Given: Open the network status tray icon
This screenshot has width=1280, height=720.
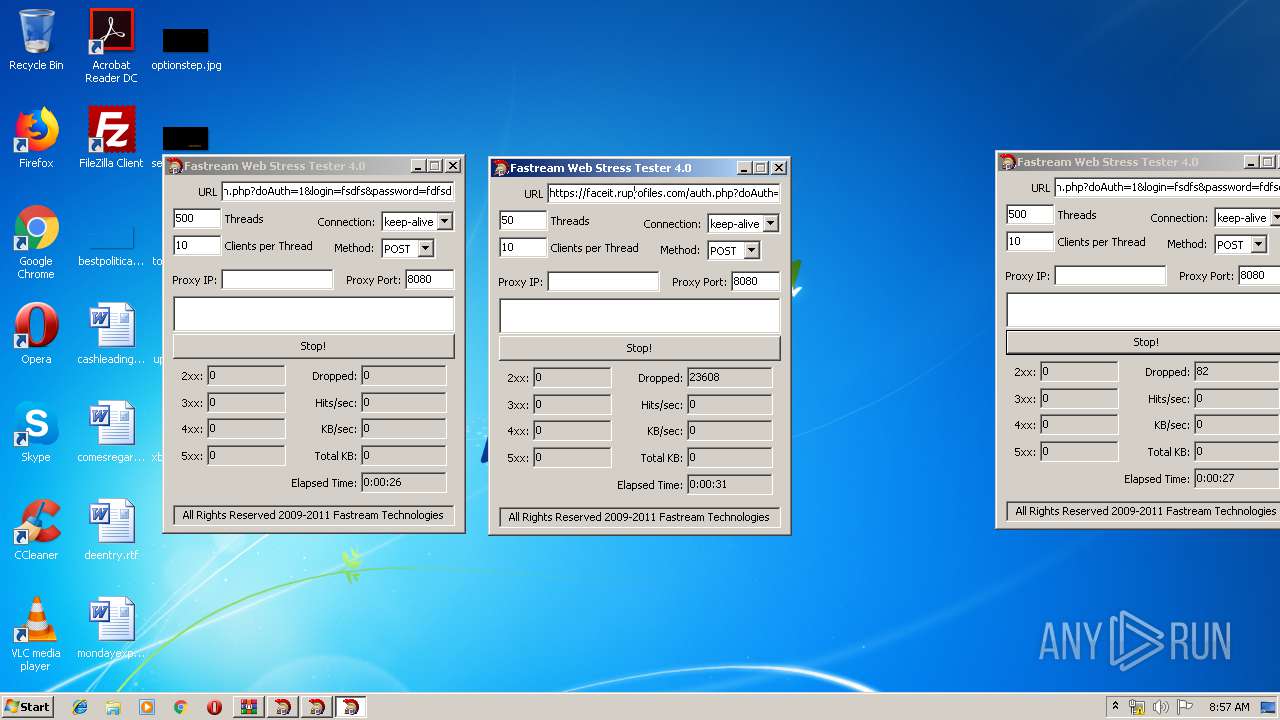Looking at the screenshot, I should pyautogui.click(x=1137, y=707).
